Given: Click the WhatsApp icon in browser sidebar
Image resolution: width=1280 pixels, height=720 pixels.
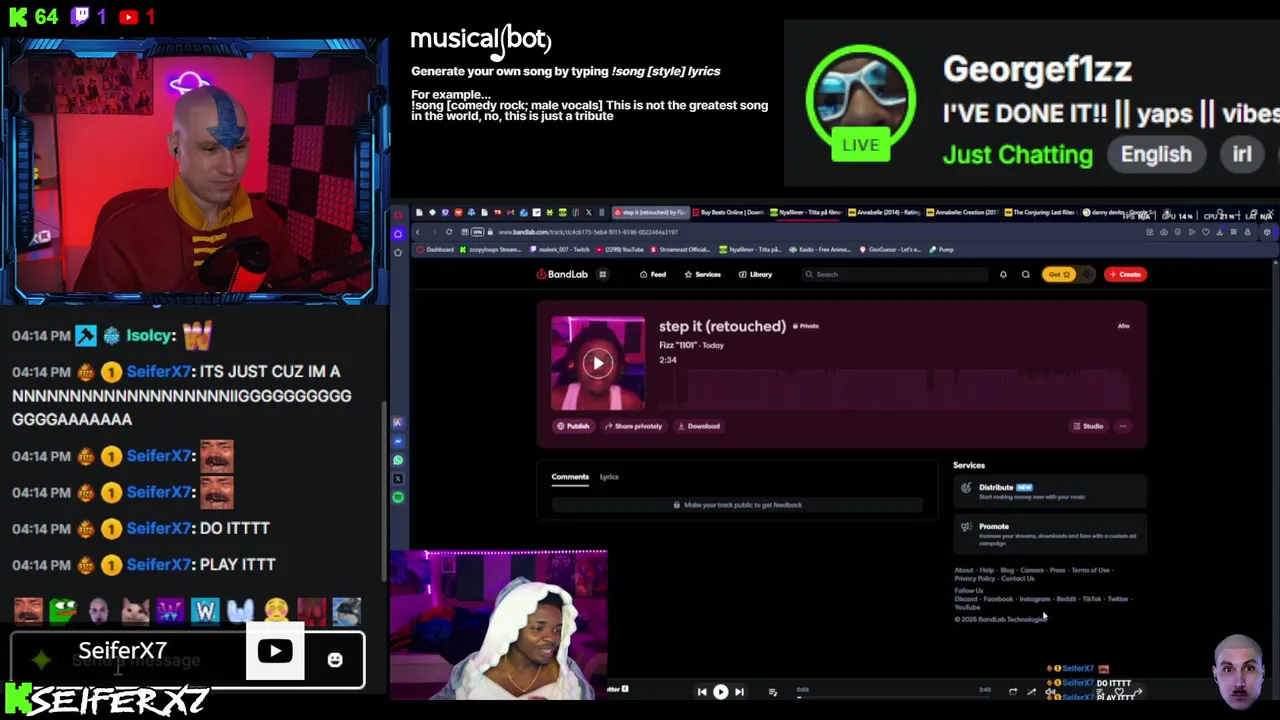Looking at the screenshot, I should tap(398, 460).
